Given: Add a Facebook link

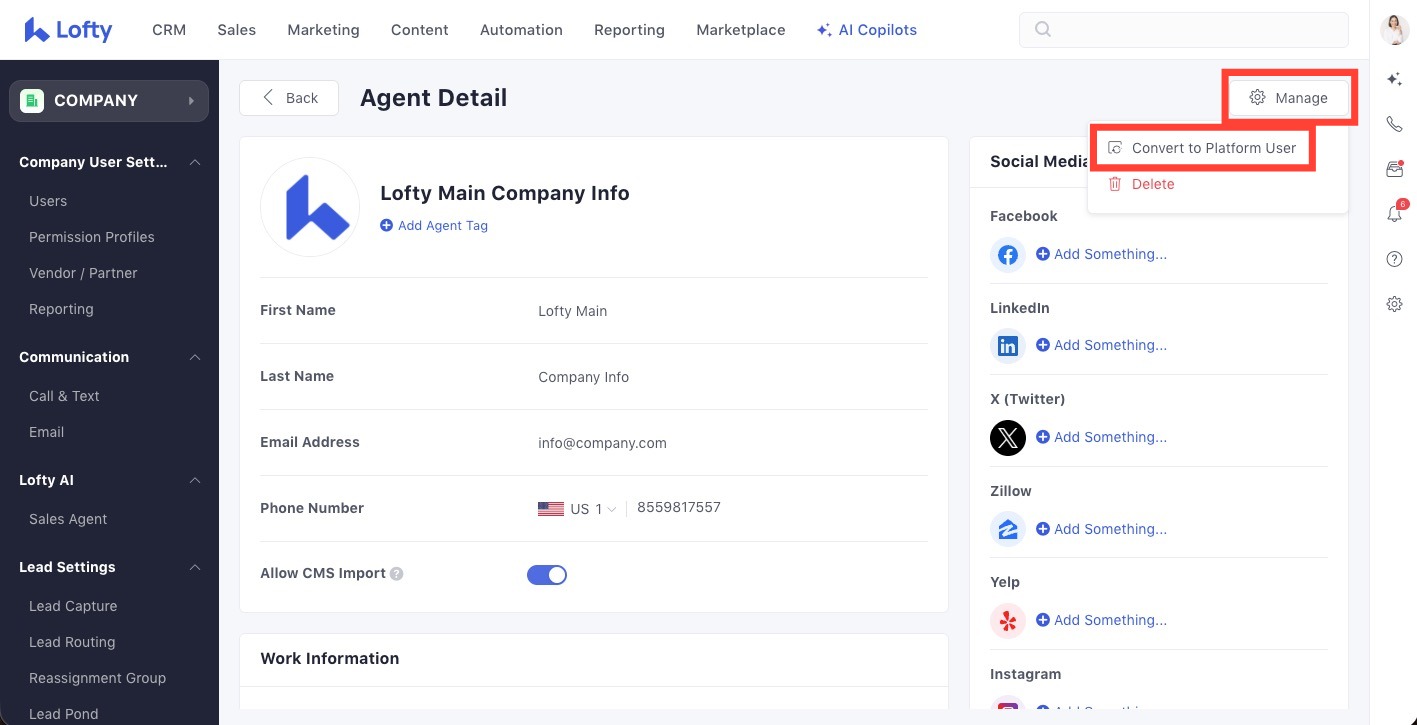Looking at the screenshot, I should (x=1101, y=254).
